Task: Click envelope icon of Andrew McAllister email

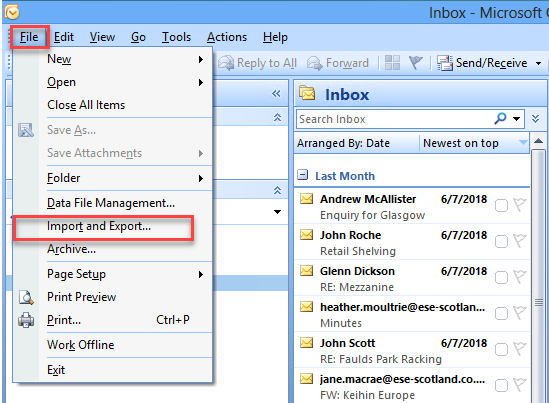Action: click(307, 199)
